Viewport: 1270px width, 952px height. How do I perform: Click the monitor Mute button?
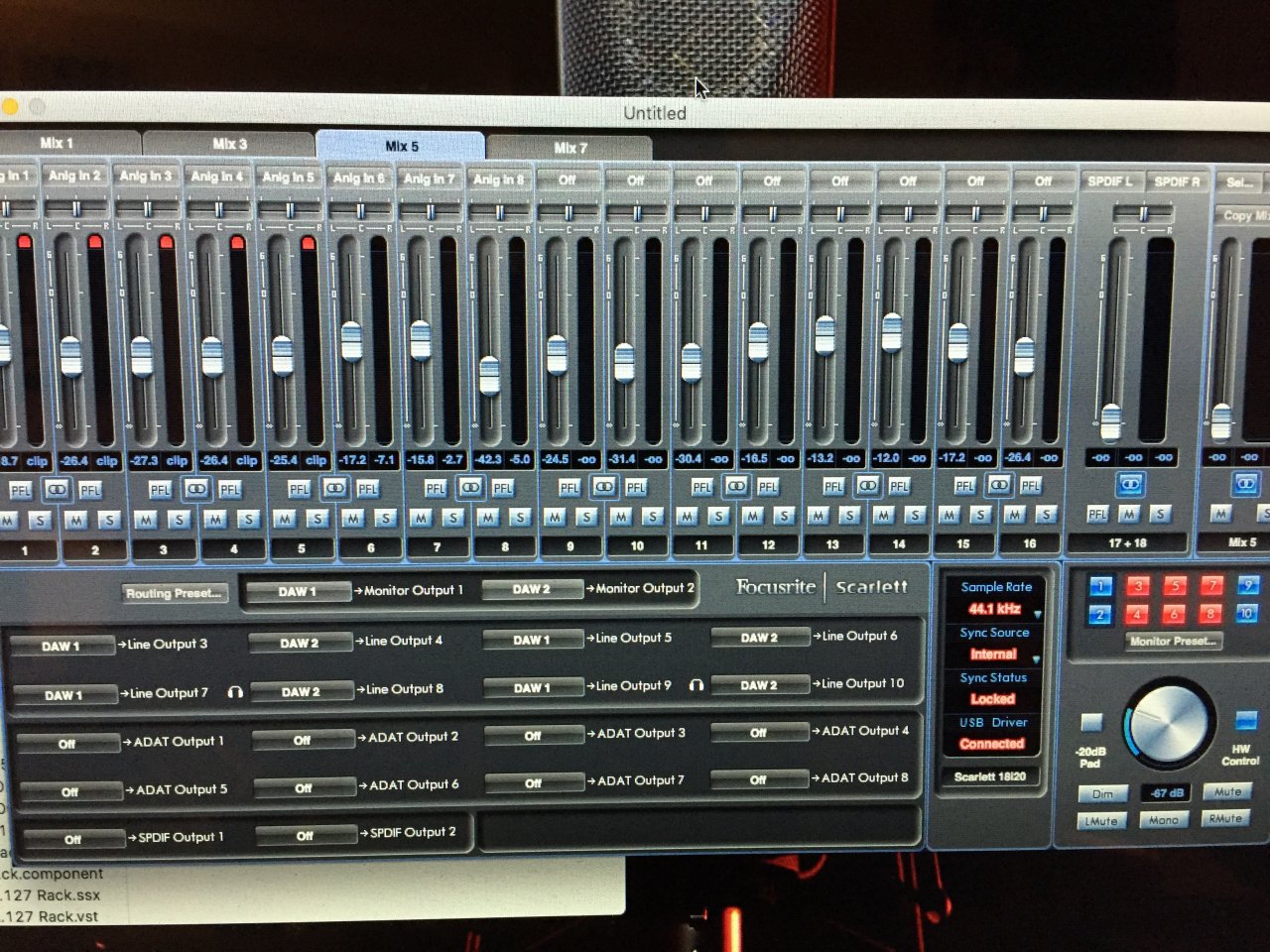(x=1226, y=792)
